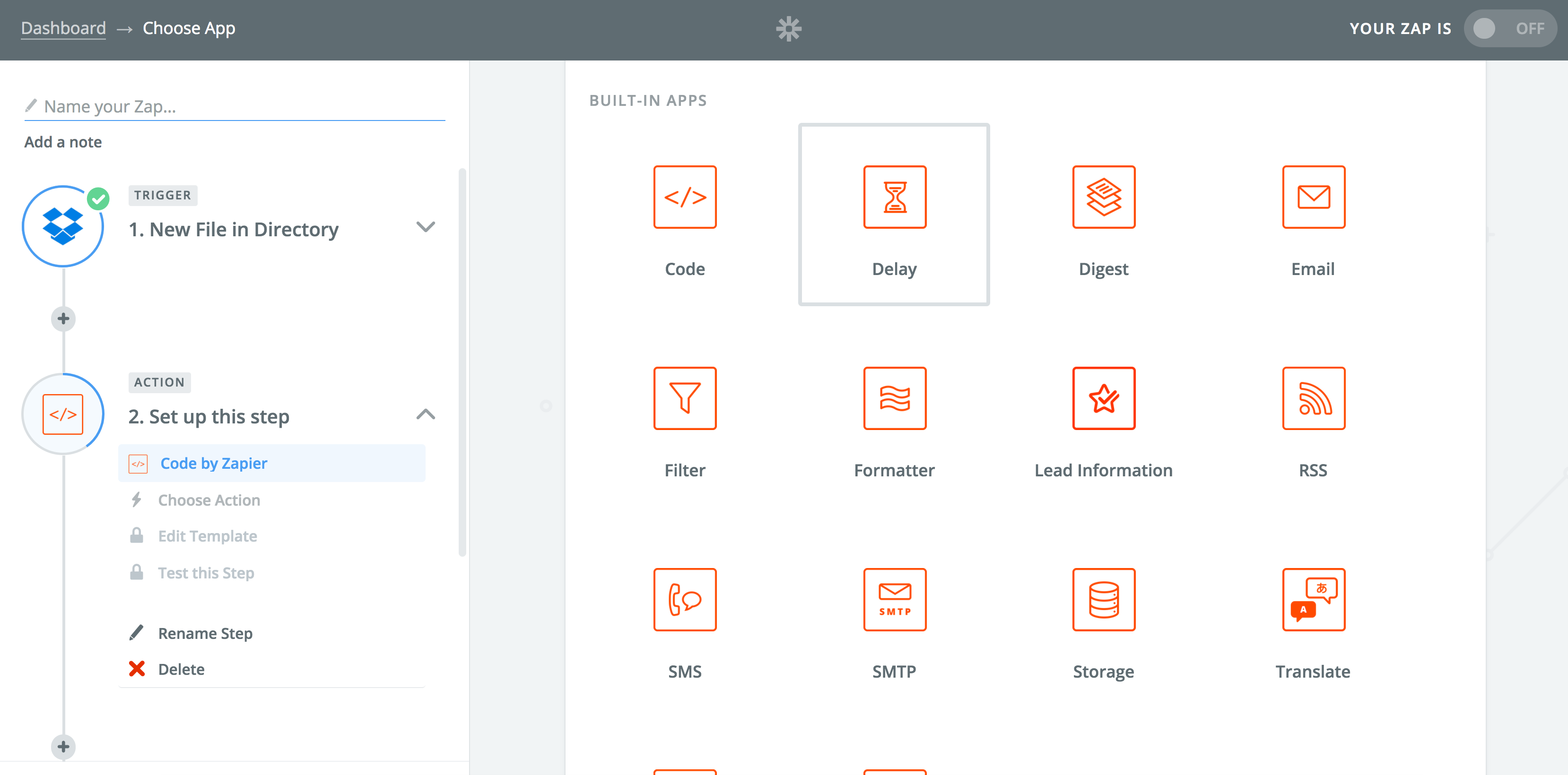Pick the Digest app icon
1568x775 pixels.
click(x=1104, y=197)
